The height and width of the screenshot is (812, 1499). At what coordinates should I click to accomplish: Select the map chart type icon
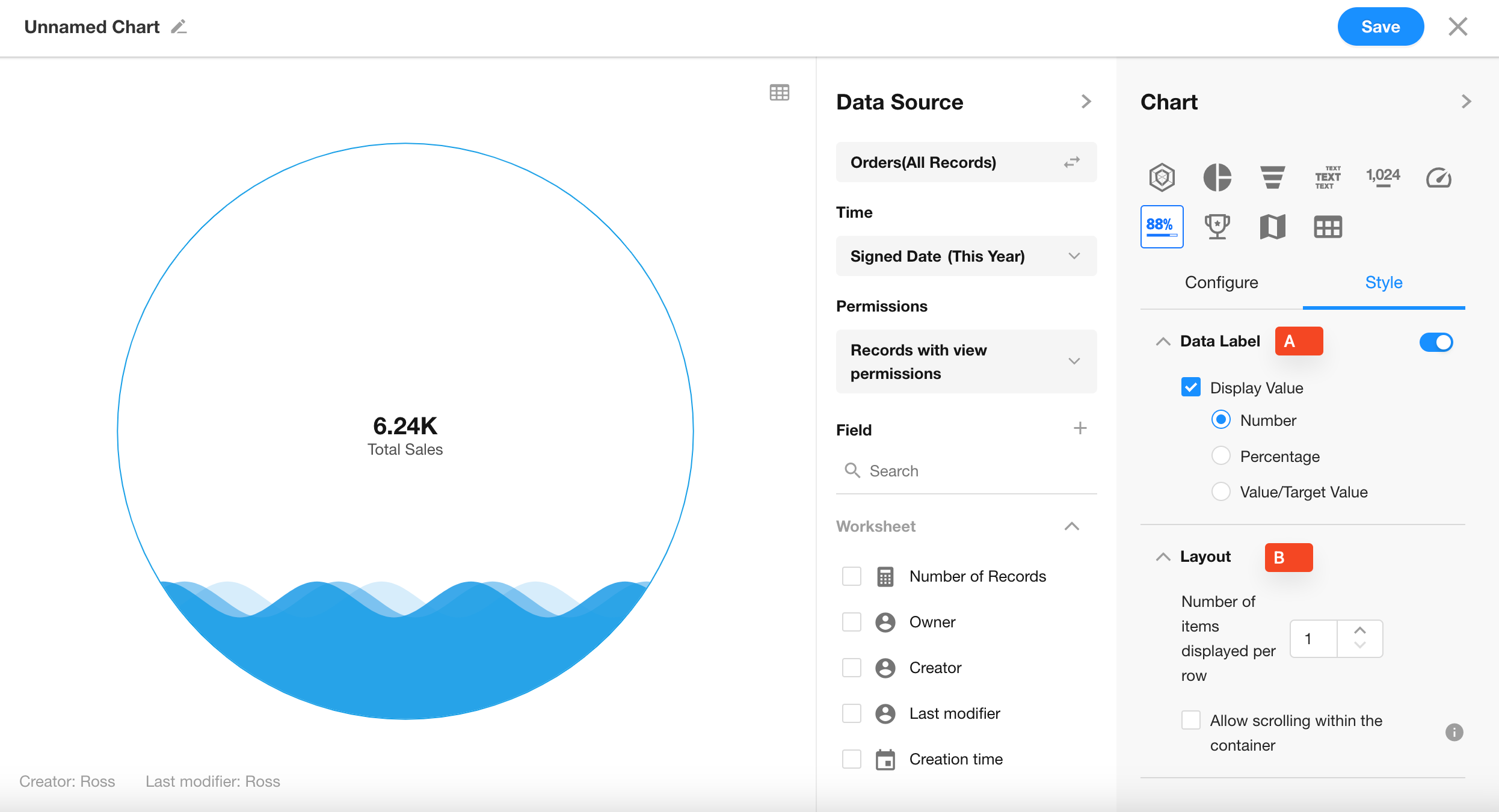[x=1272, y=227]
